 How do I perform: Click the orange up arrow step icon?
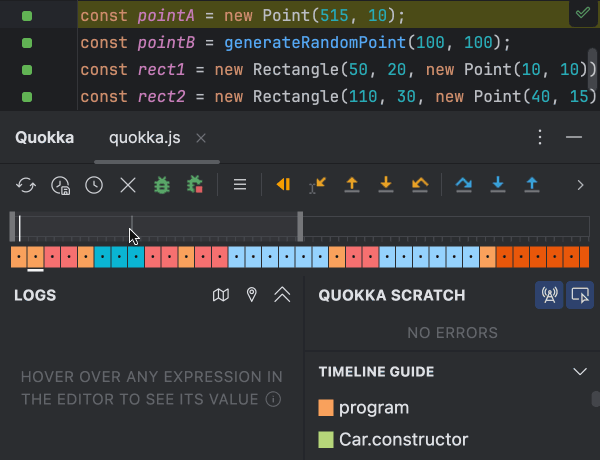[x=352, y=184]
